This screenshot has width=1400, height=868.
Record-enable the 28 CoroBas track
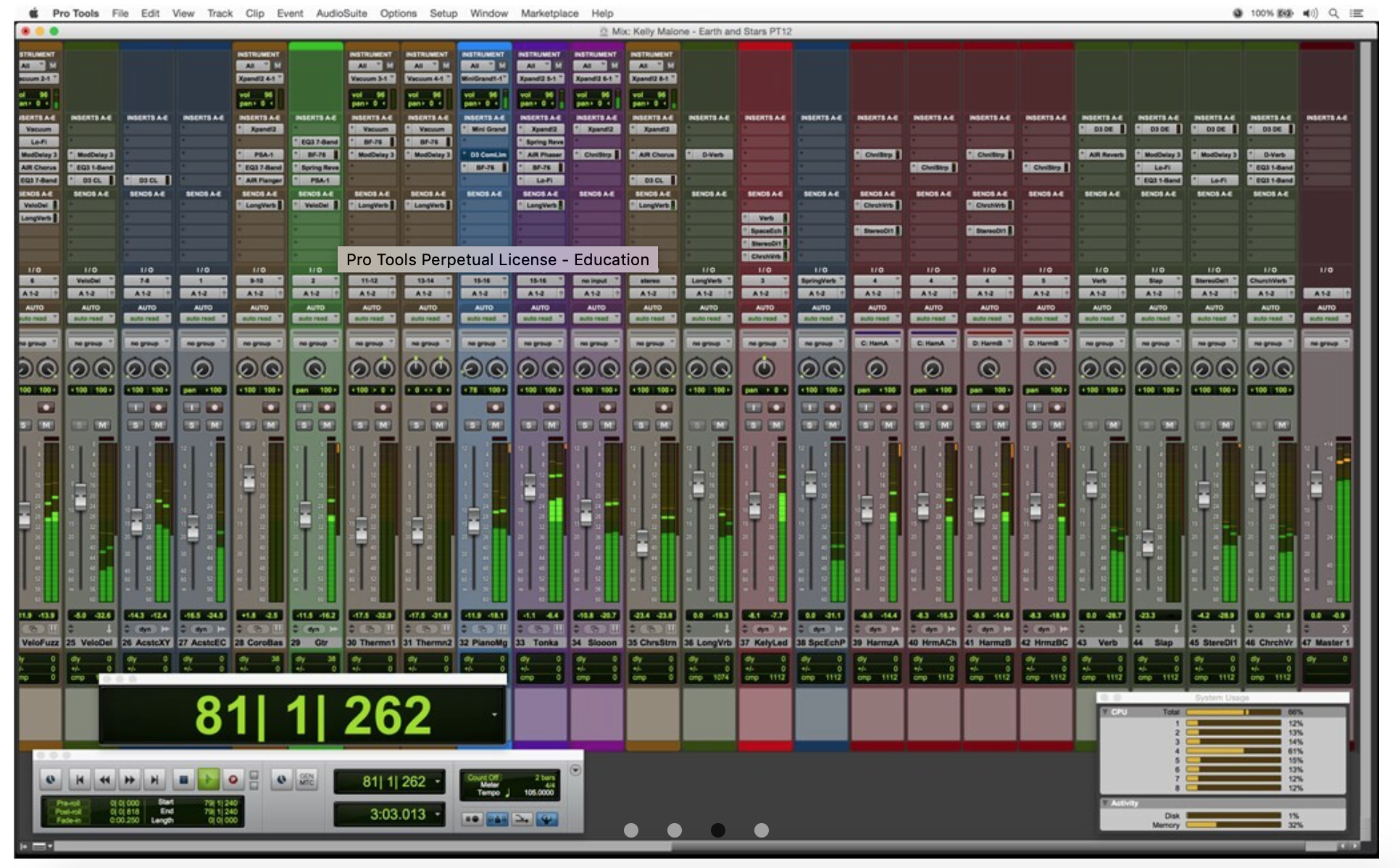pos(270,408)
